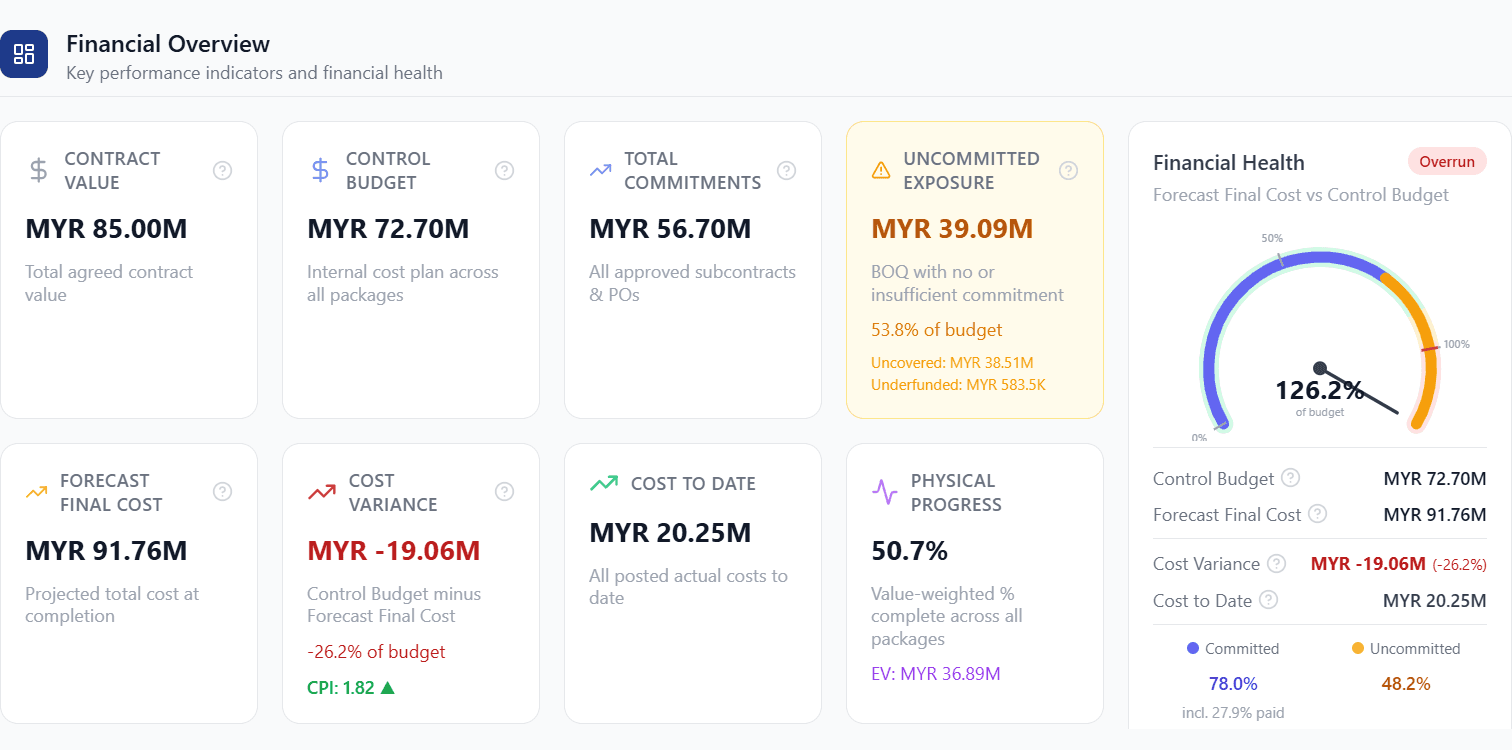The image size is (1512, 750).
Task: Click the Financial Overview dashboard icon
Action: (x=24, y=54)
